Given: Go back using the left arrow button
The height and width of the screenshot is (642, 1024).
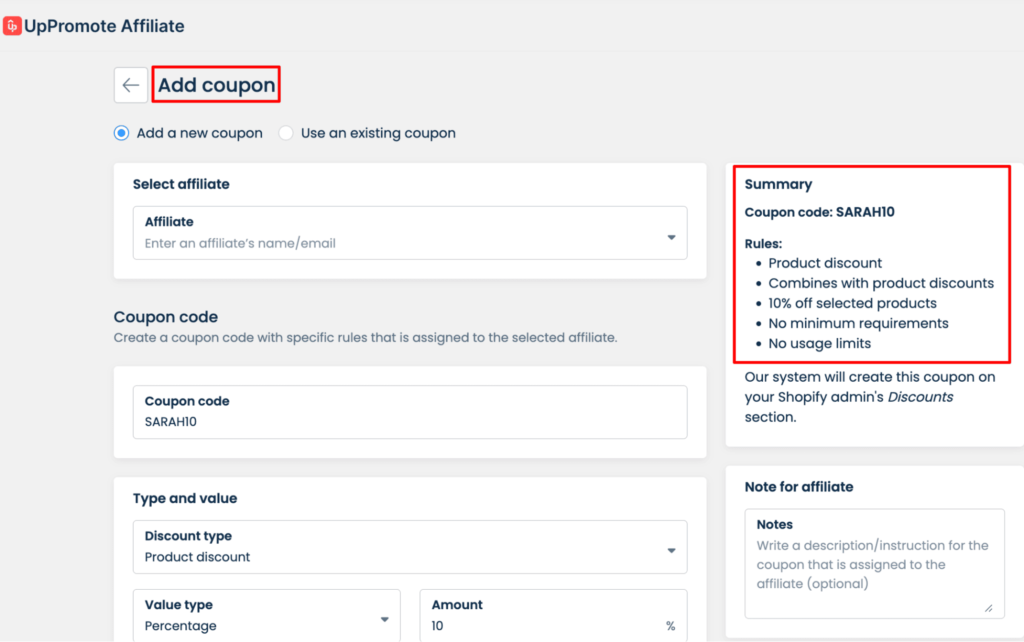Looking at the screenshot, I should pos(130,85).
